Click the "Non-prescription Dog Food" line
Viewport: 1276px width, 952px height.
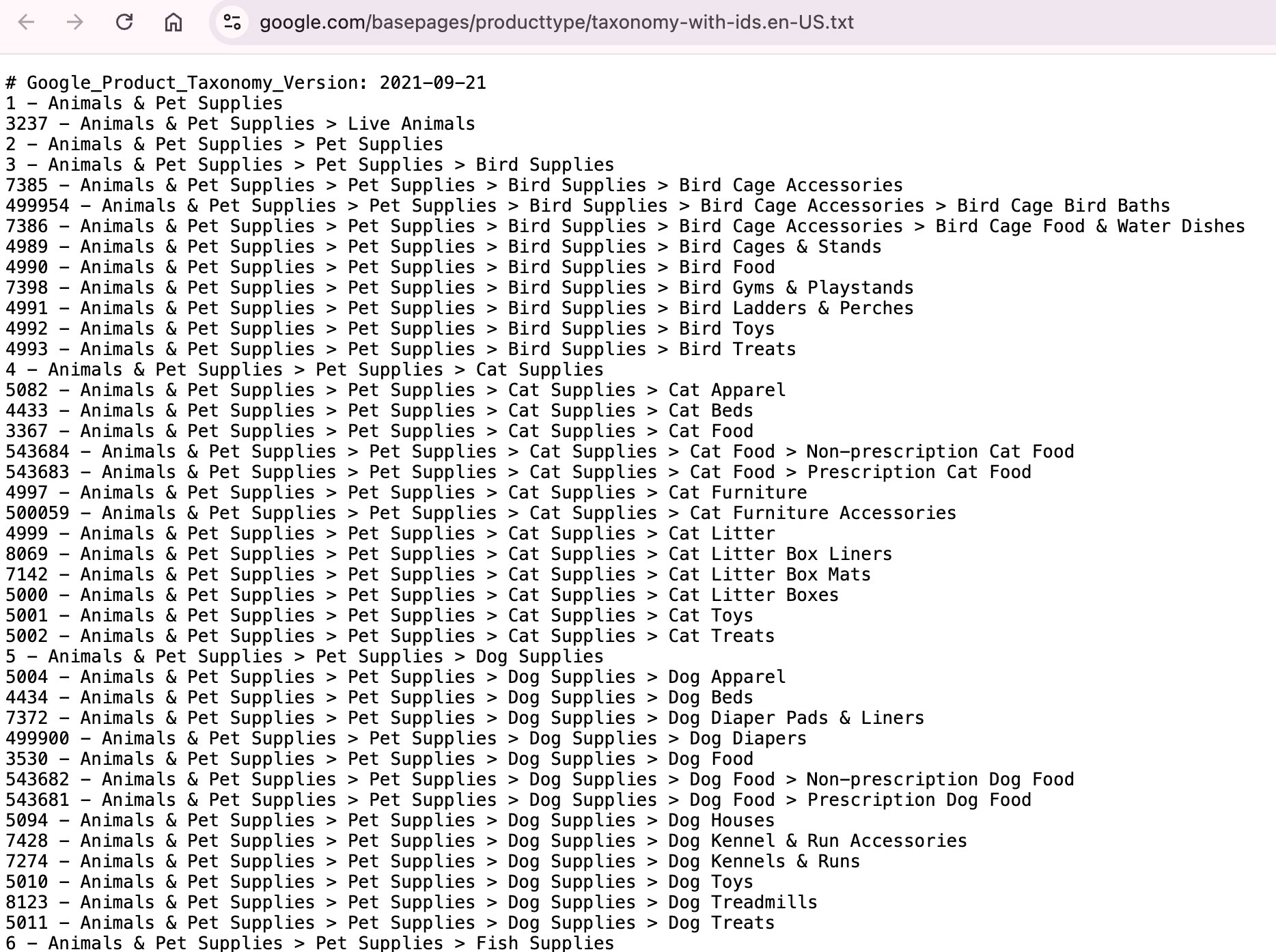(540, 779)
